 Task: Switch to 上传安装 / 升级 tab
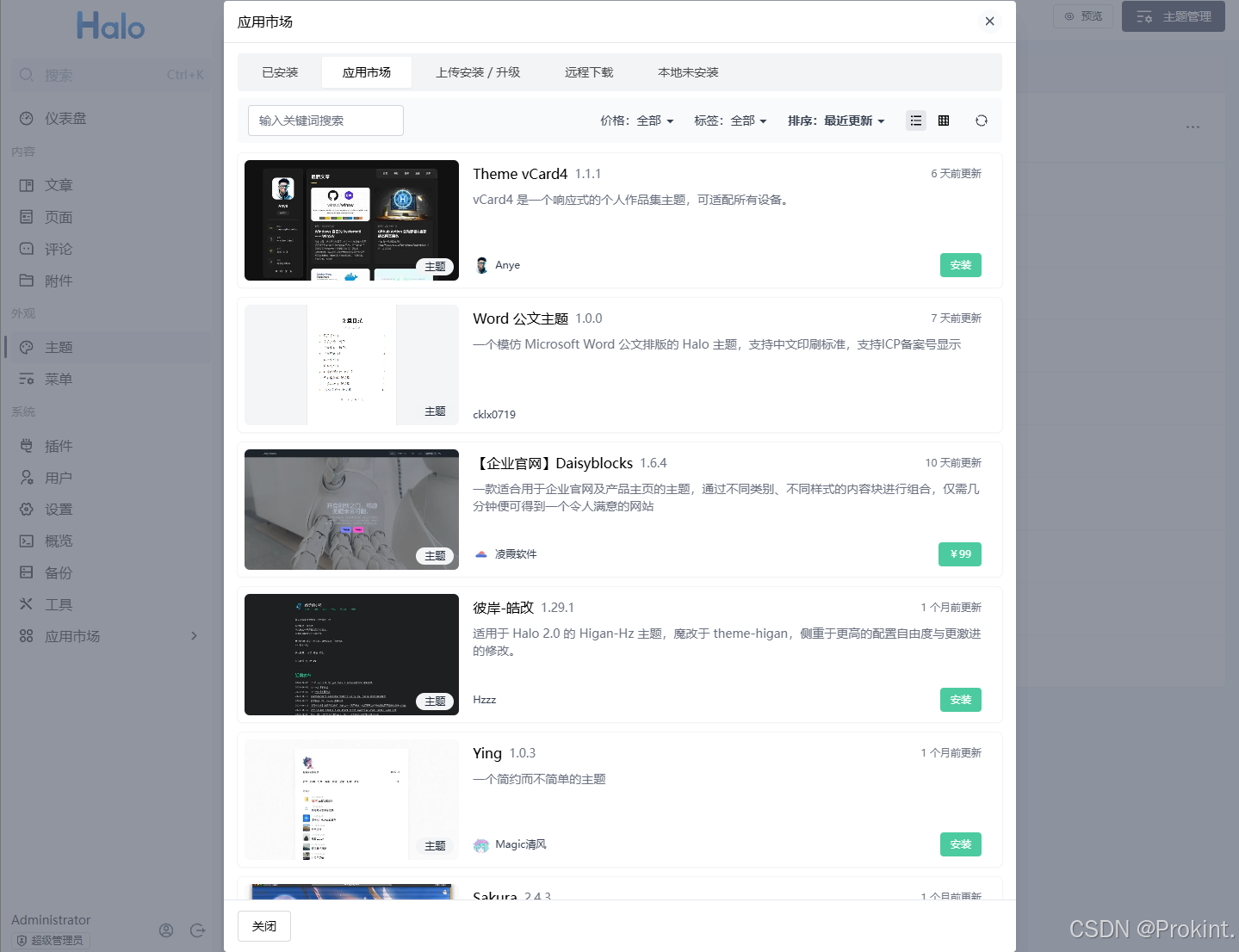[x=478, y=72]
